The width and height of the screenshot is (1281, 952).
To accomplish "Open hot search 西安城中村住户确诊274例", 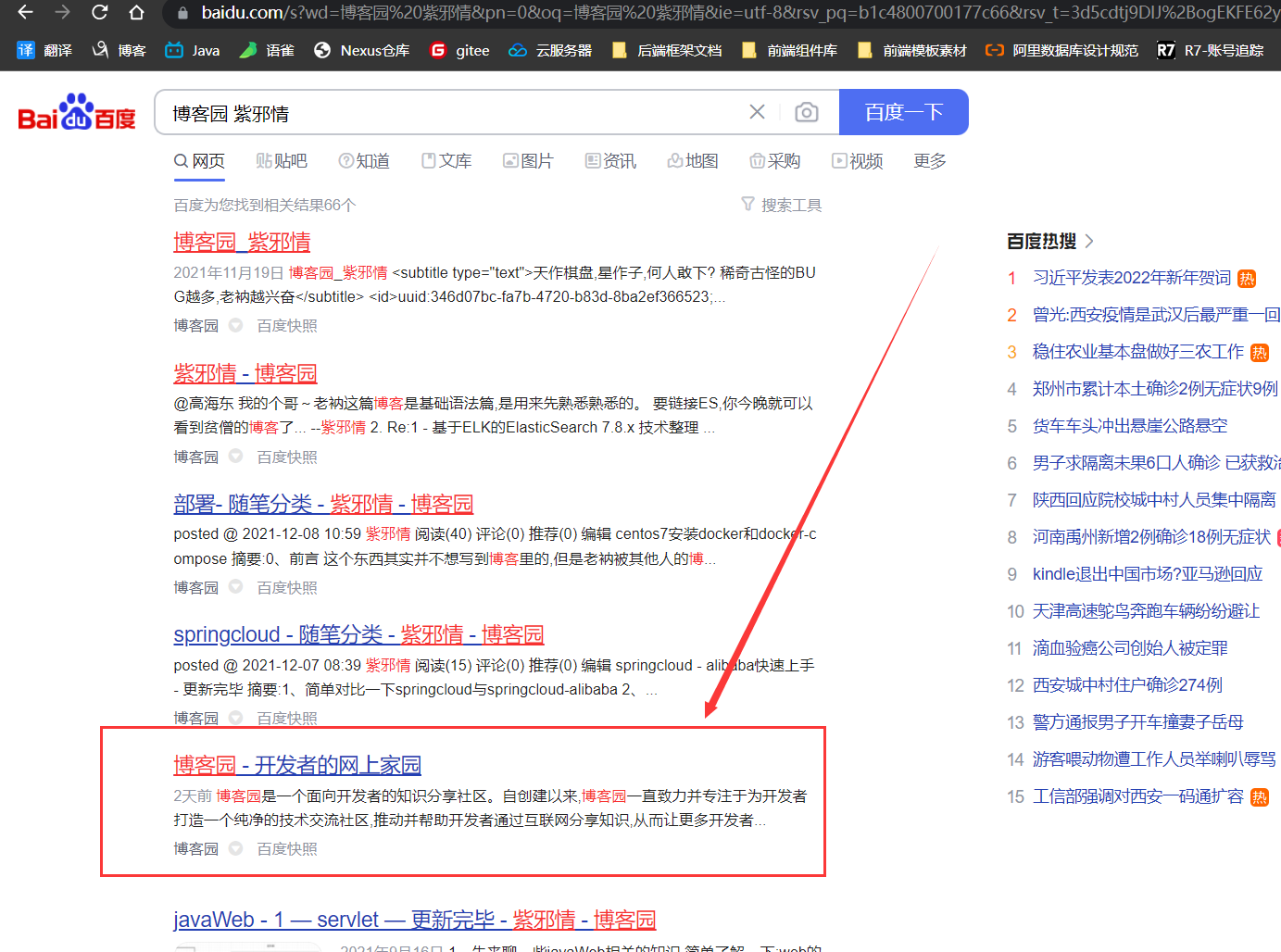I will point(1127,685).
